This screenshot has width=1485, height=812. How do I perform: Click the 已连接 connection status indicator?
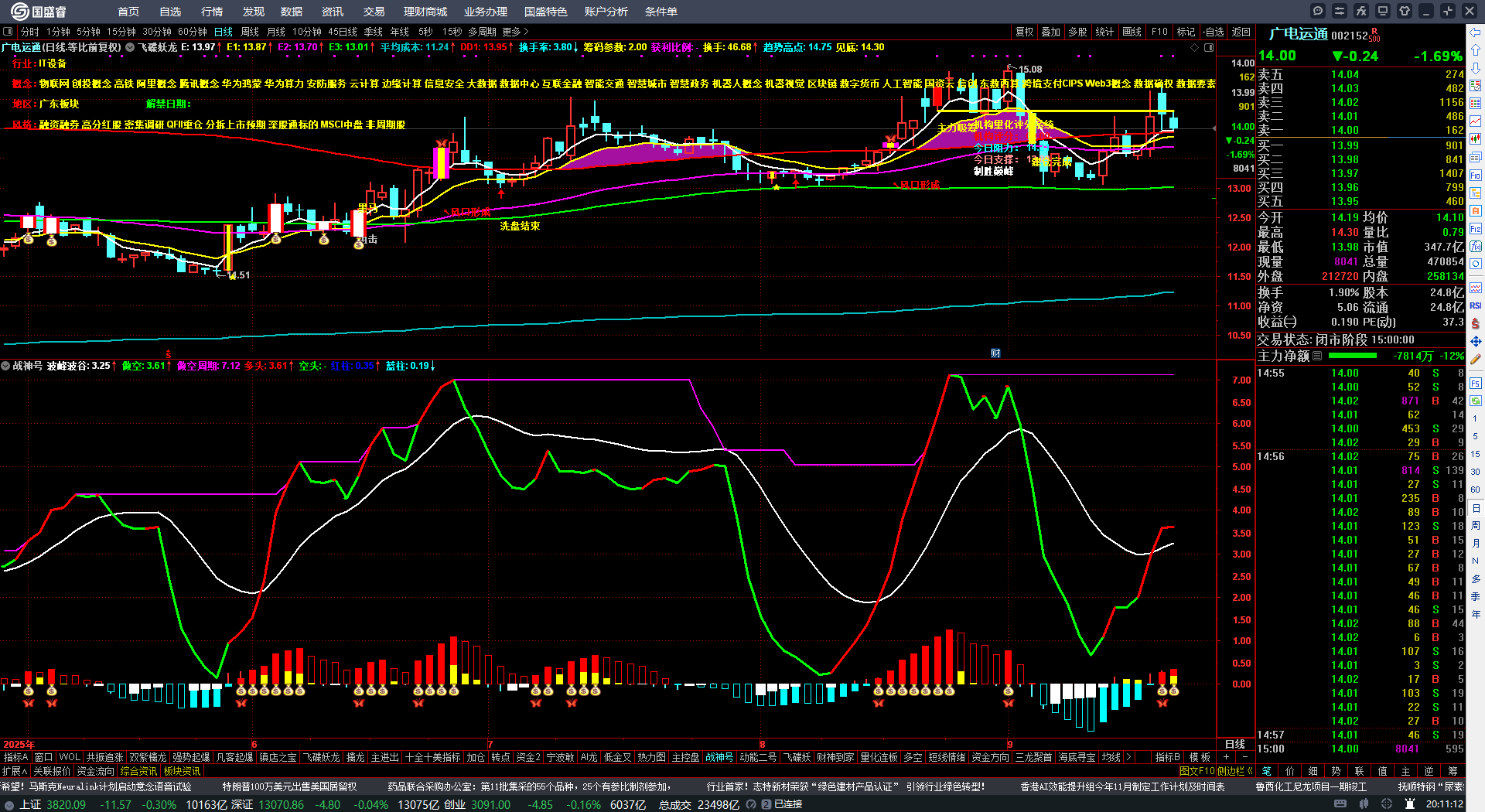pos(787,804)
